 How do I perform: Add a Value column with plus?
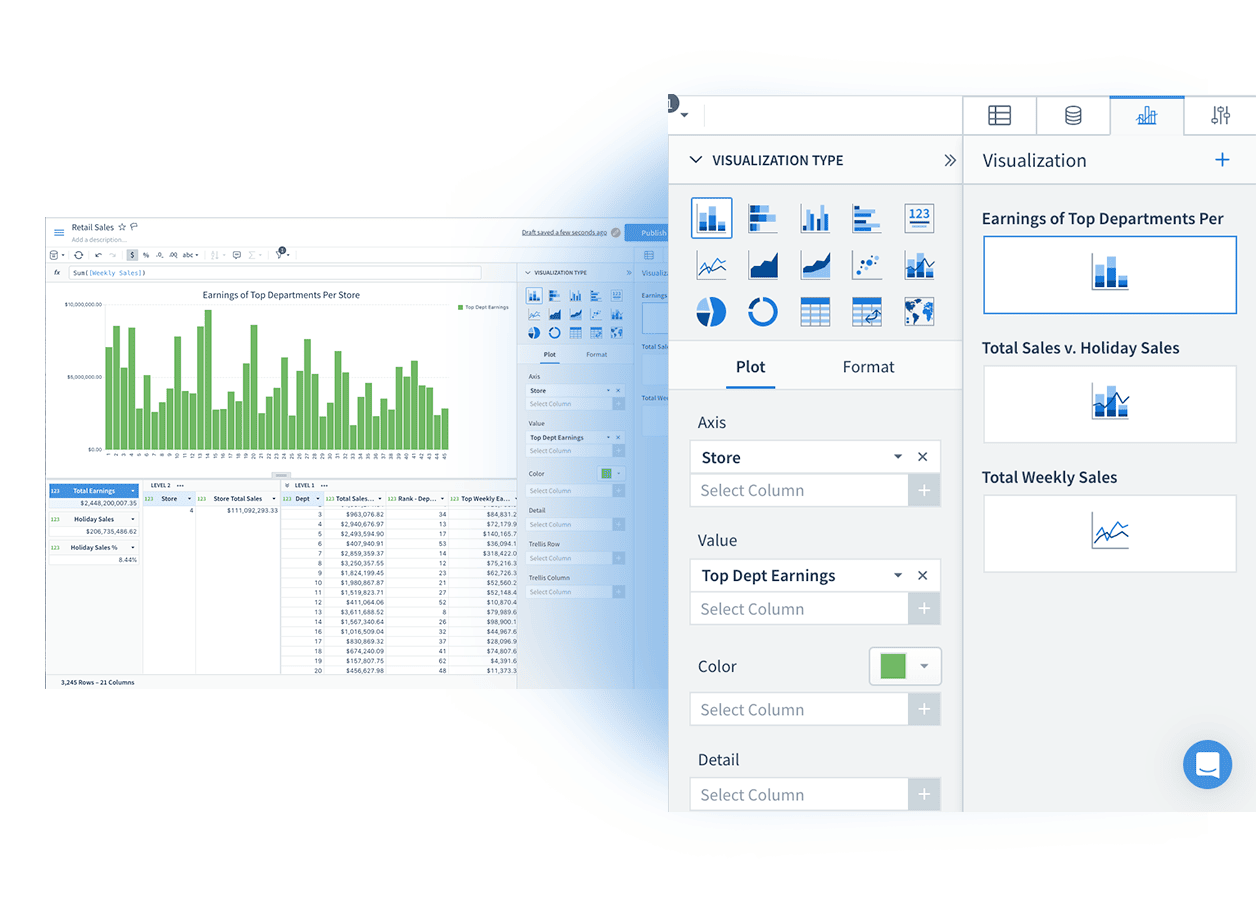point(924,609)
